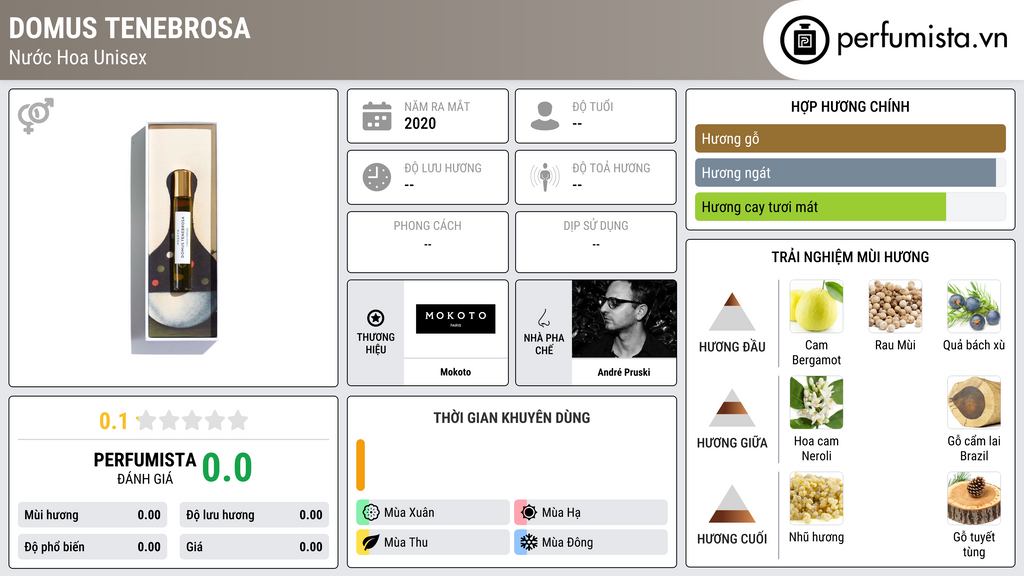Screen dimensions: 1024x576
Task: Click the clock icon beside Độ lưu hương
Action: 377,177
